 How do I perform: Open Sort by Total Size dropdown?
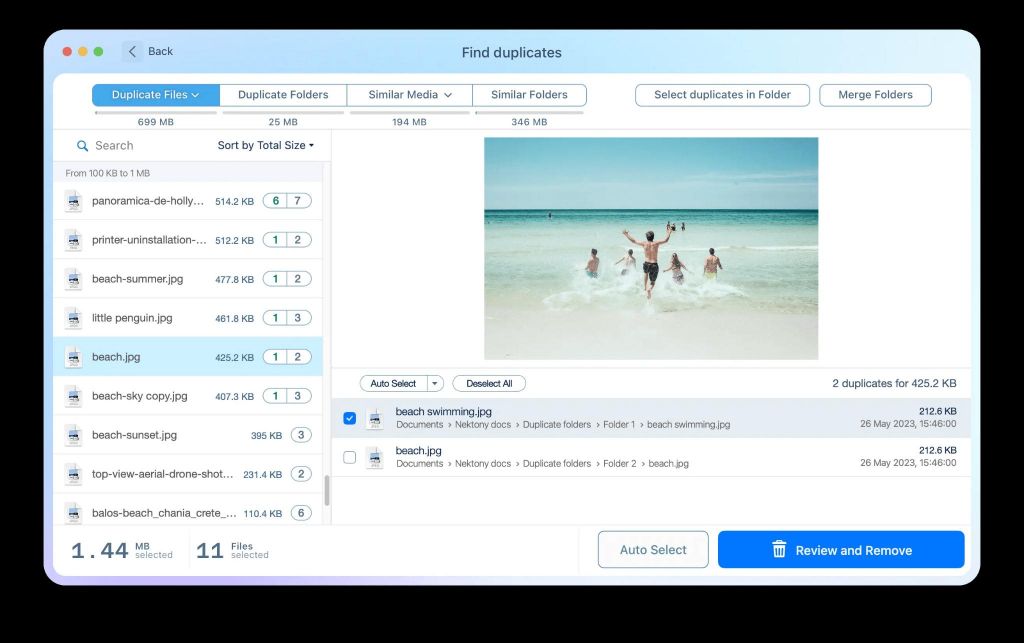pyautogui.click(x=265, y=146)
